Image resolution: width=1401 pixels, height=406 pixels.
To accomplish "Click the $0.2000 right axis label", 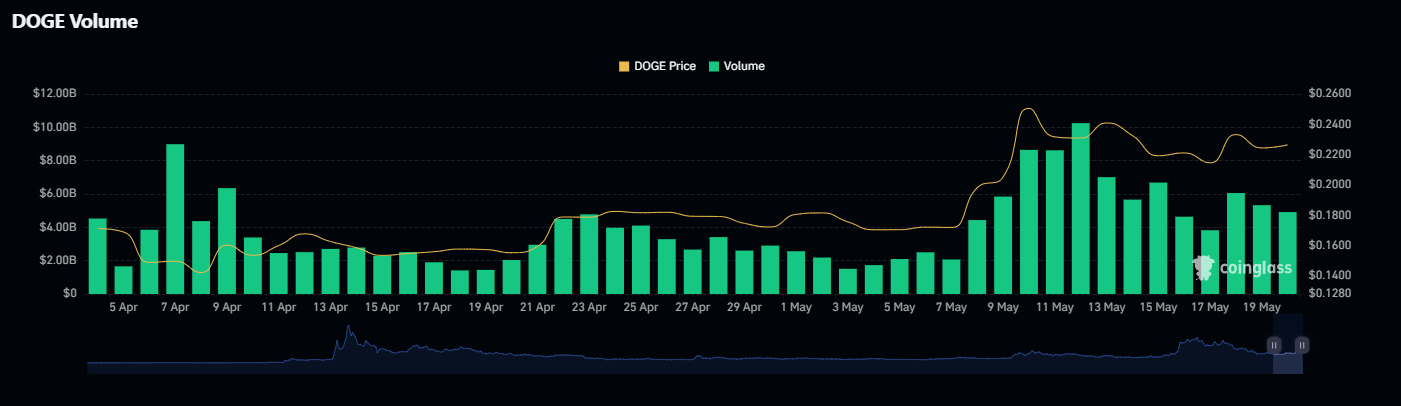I will (1329, 185).
